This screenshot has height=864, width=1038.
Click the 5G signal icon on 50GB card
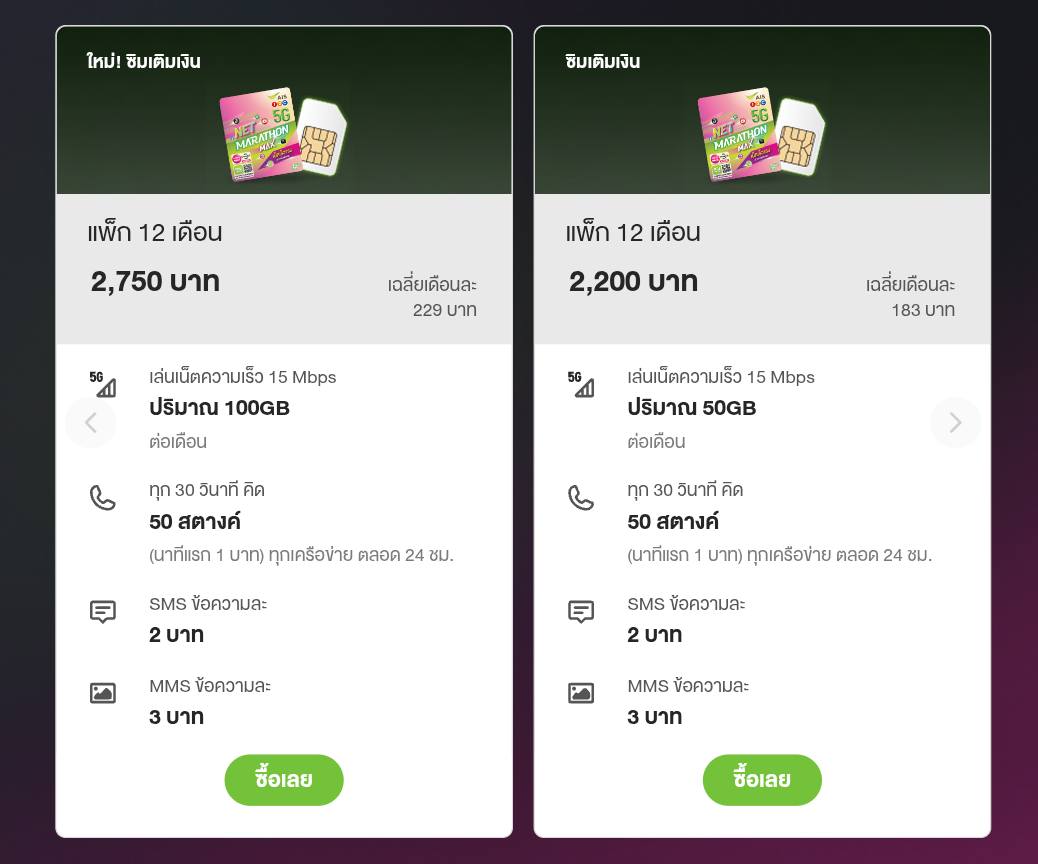click(x=581, y=384)
